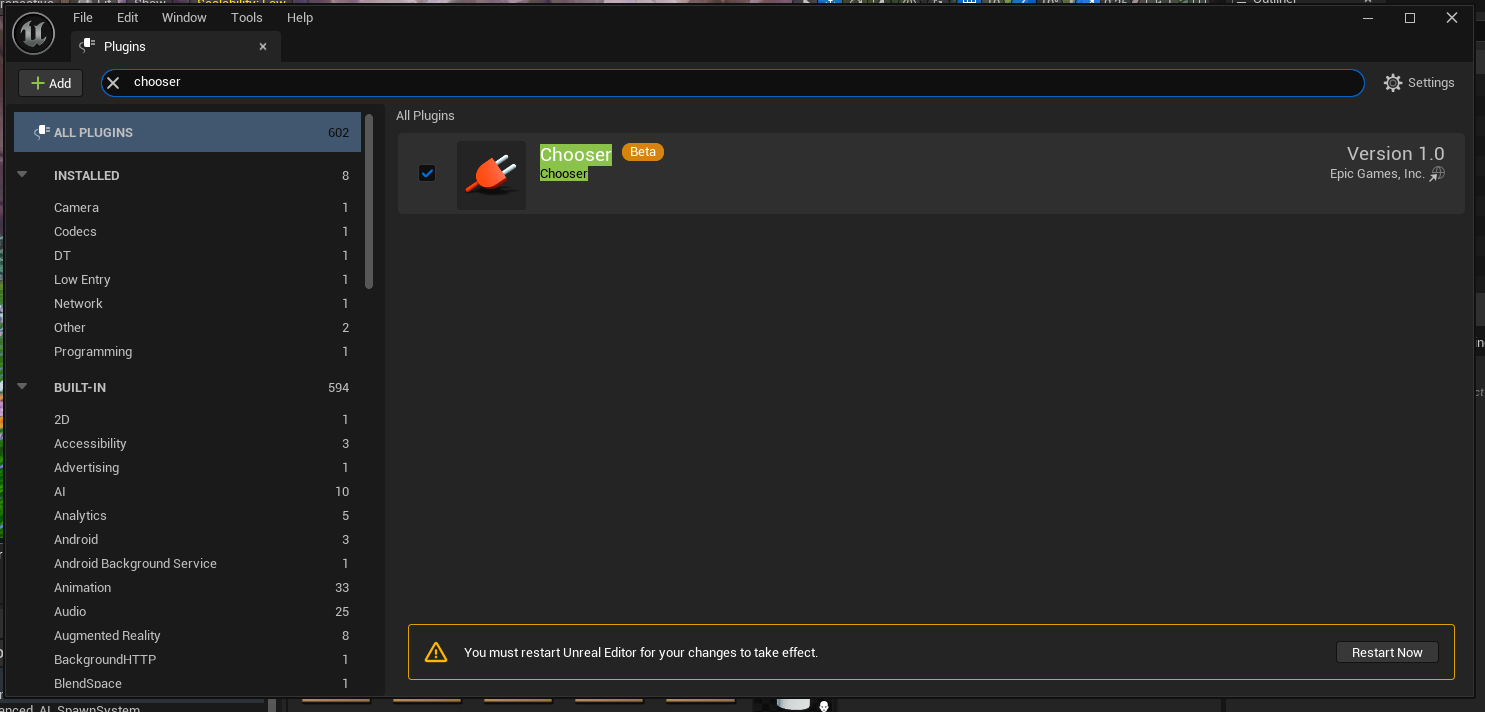This screenshot has height=712, width=1485.
Task: Select the BlendSpace category
Action: (x=187, y=683)
